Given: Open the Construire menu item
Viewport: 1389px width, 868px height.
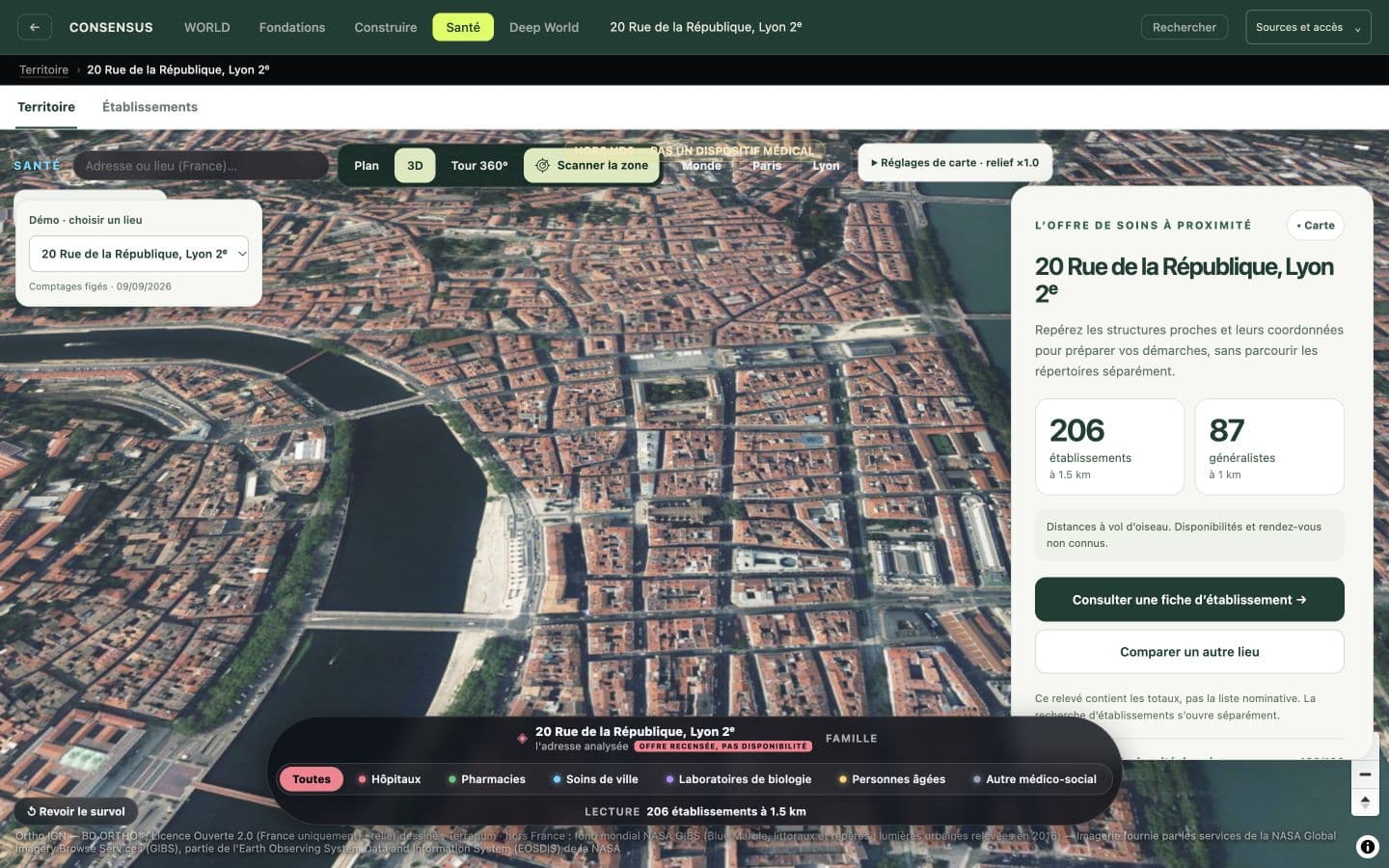Looking at the screenshot, I should point(386,27).
